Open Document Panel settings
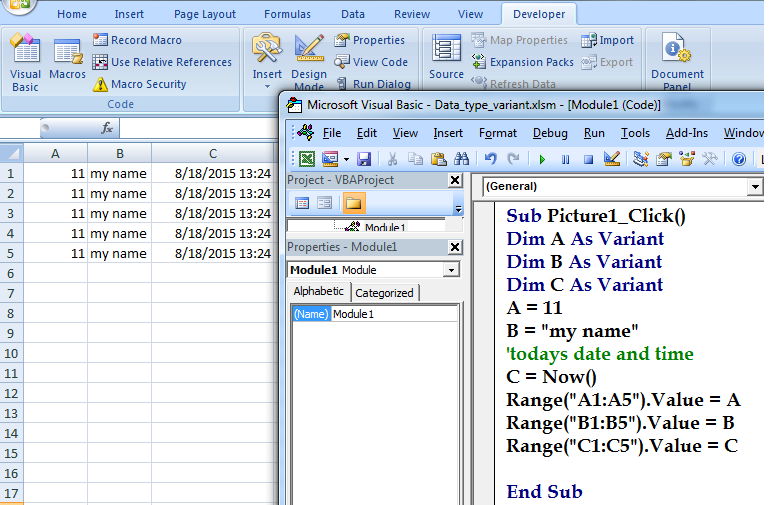Screen dimensions: 769x505 [x=677, y=61]
